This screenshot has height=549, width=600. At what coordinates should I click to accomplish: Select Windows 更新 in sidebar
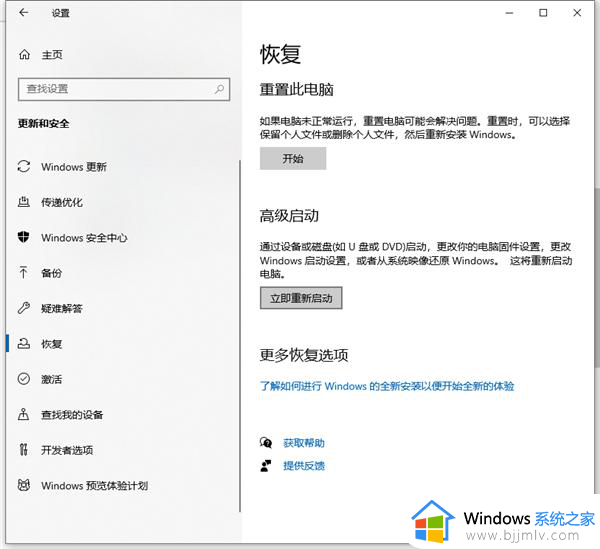74,167
